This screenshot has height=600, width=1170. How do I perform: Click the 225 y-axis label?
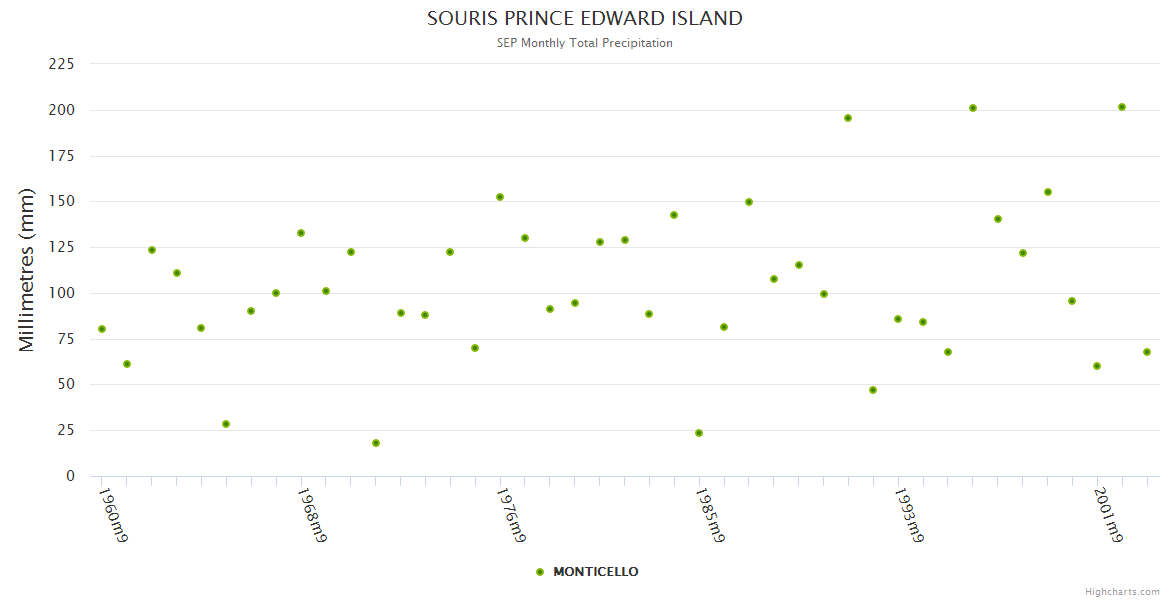coord(62,64)
